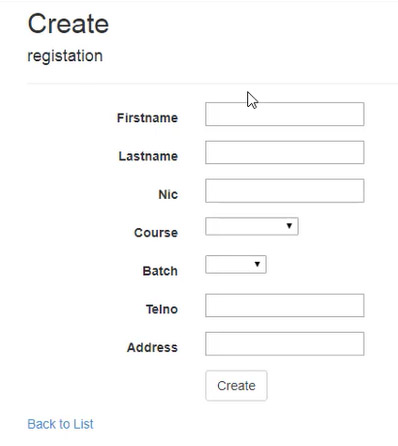This screenshot has height=446, width=398.
Task: Click the Telno field label
Action: [x=162, y=309]
